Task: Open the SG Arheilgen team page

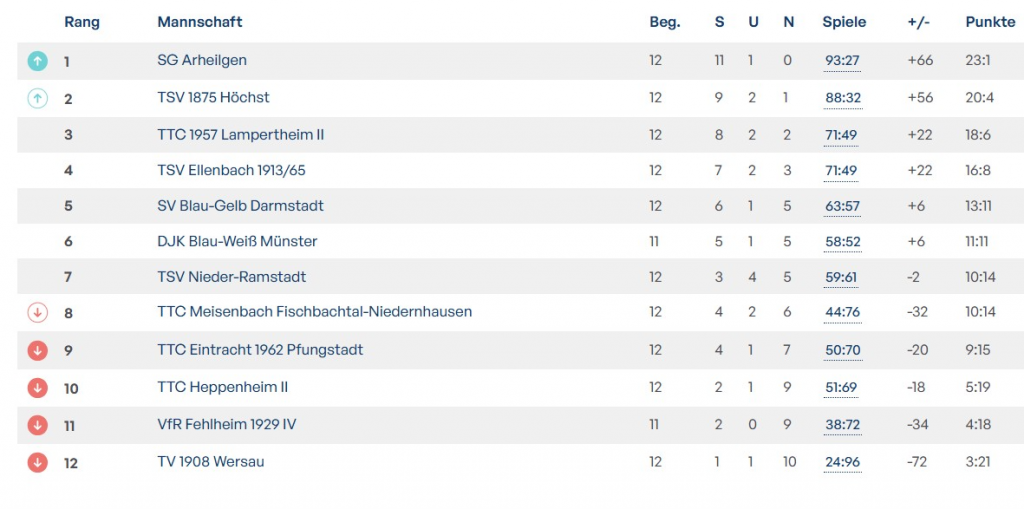Action: 202,60
